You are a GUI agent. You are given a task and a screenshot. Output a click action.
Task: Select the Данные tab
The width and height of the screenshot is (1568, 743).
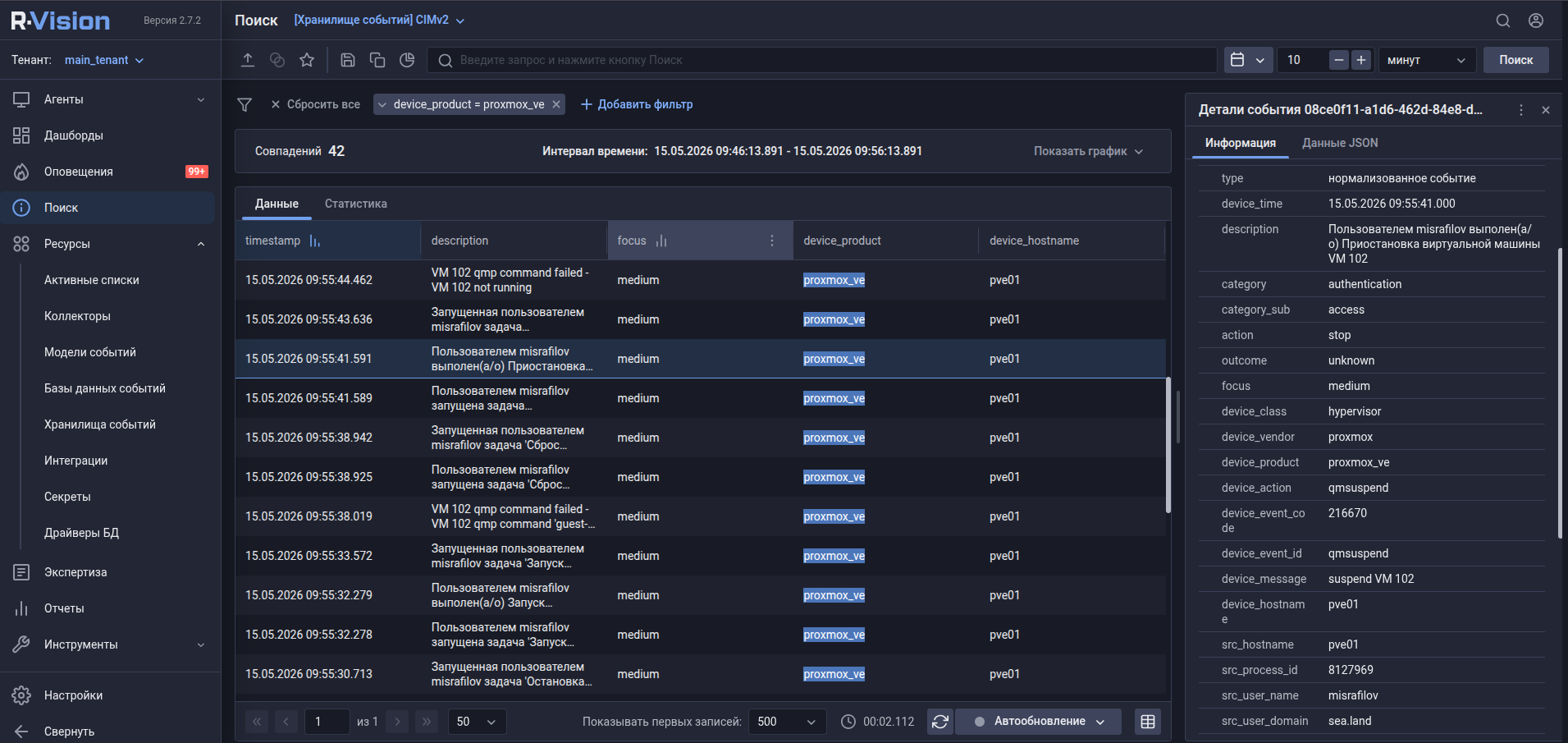coord(277,204)
